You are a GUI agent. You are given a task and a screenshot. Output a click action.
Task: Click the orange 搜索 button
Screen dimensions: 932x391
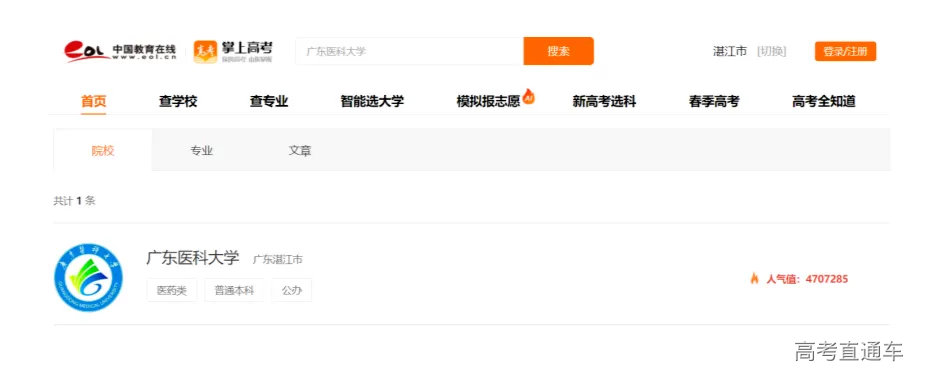pos(559,51)
